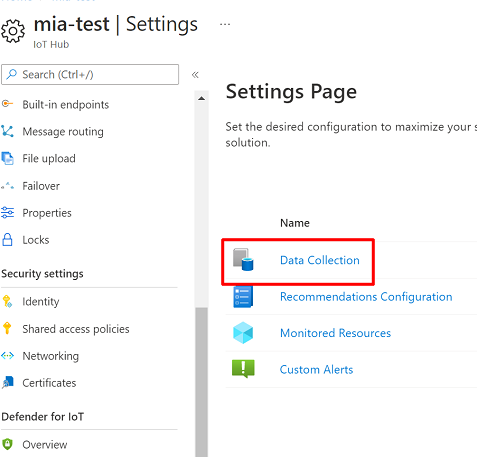
Task: Click the Name column header
Action: click(295, 223)
